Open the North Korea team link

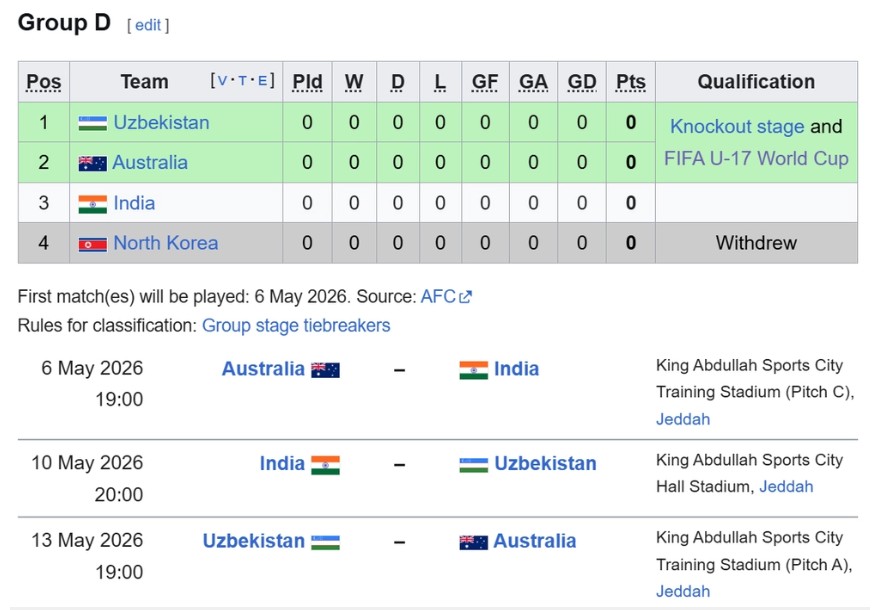[x=165, y=243]
